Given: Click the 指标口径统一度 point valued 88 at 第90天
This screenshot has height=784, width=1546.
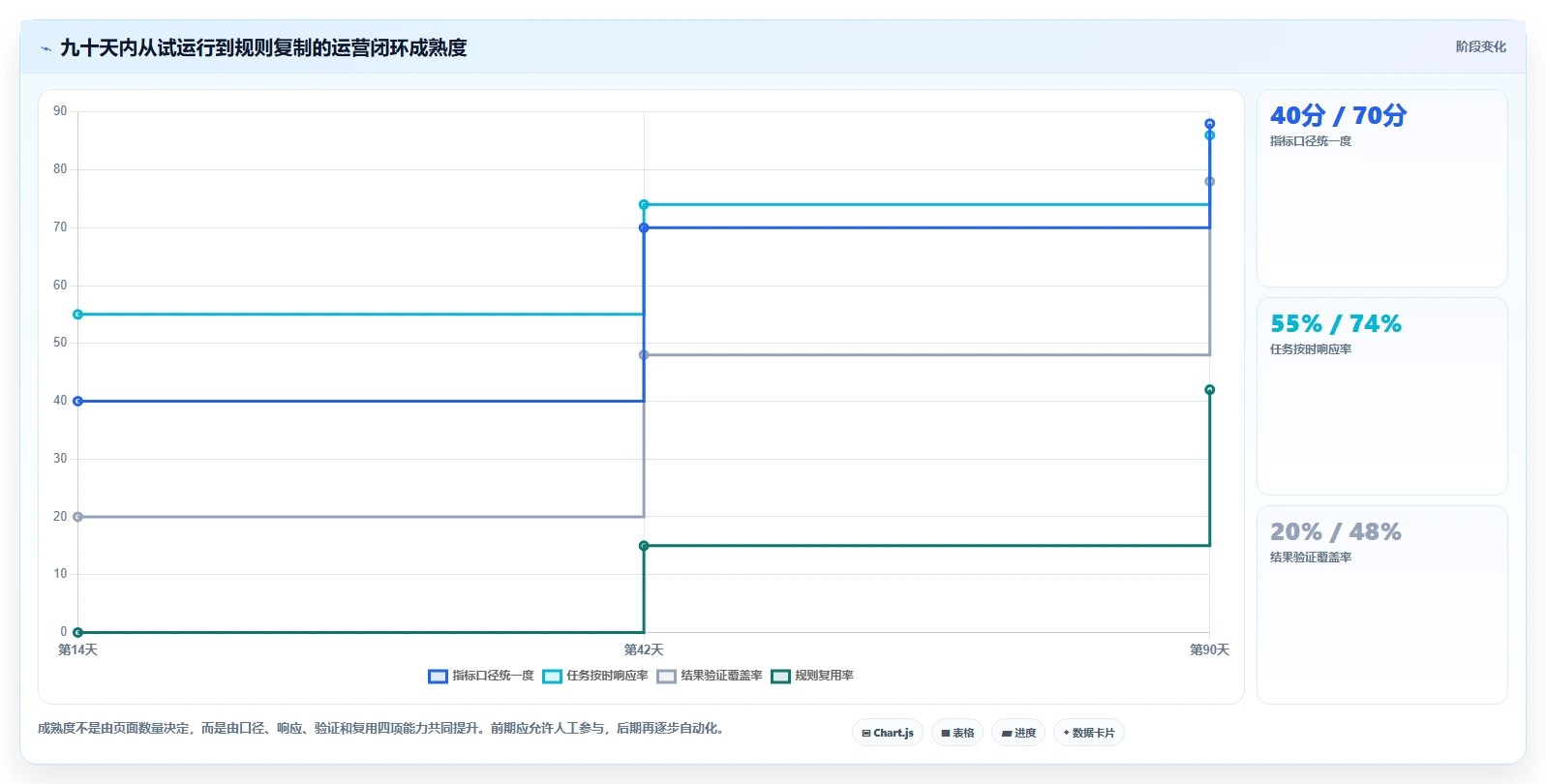Looking at the screenshot, I should tap(1209, 124).
